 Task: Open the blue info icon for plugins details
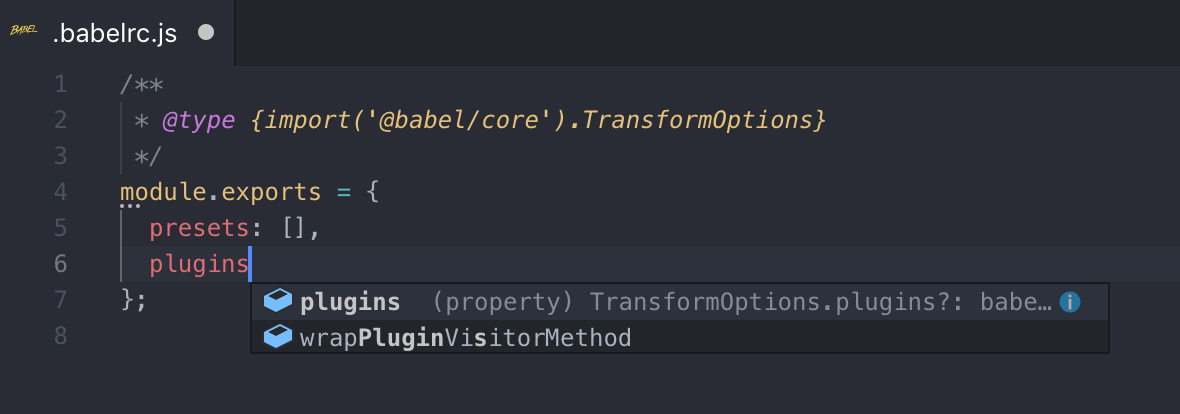coord(1069,302)
